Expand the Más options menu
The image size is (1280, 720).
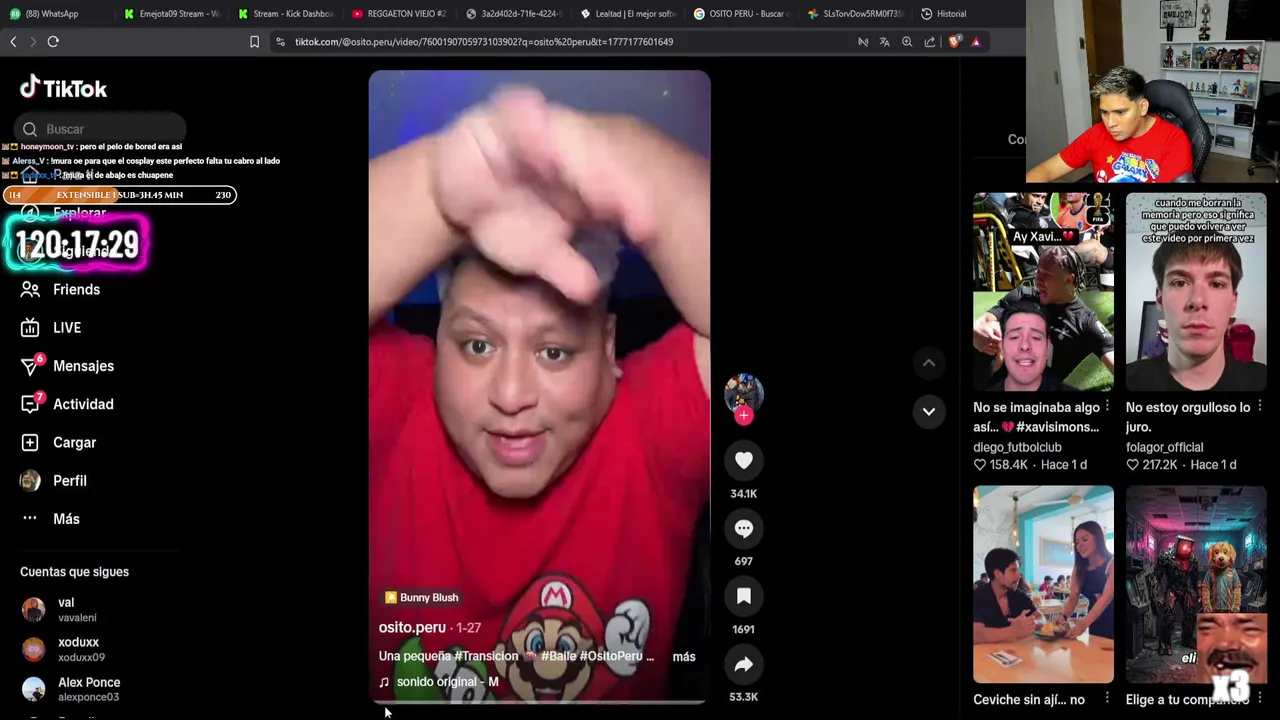(x=66, y=519)
